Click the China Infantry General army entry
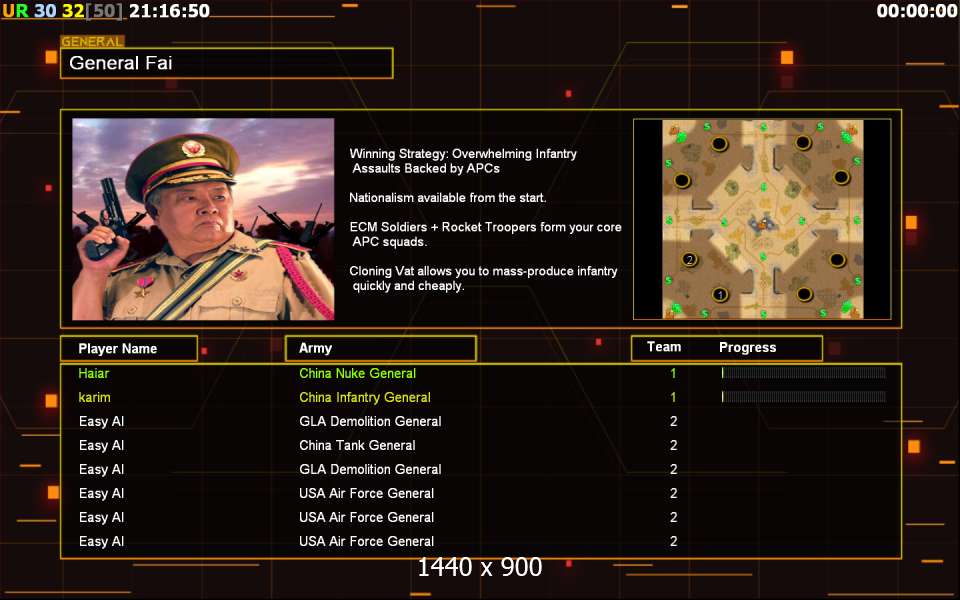The height and width of the screenshot is (600, 960). [365, 397]
